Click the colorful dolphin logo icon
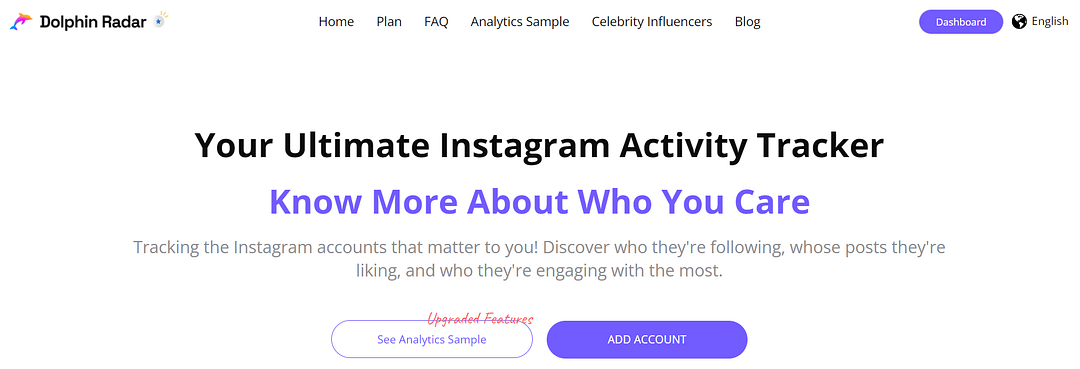This screenshot has height=369, width=1080. (21, 21)
